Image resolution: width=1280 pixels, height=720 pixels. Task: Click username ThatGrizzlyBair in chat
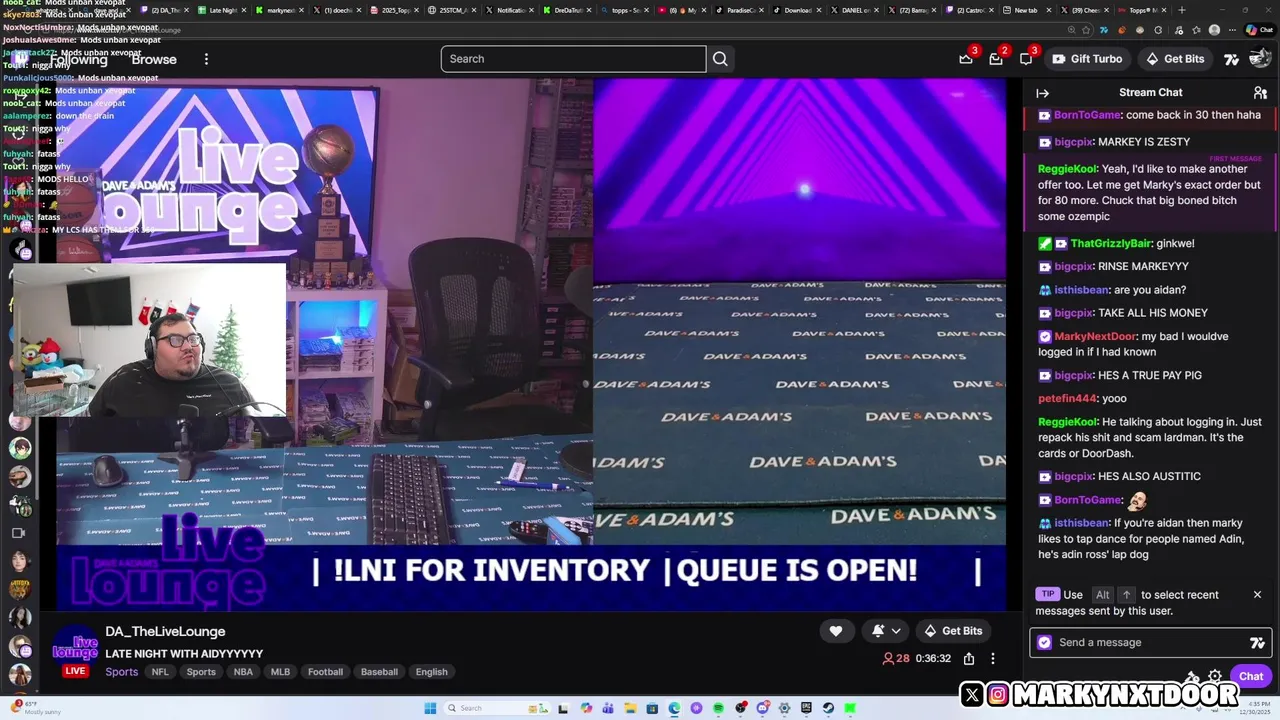click(x=1112, y=243)
